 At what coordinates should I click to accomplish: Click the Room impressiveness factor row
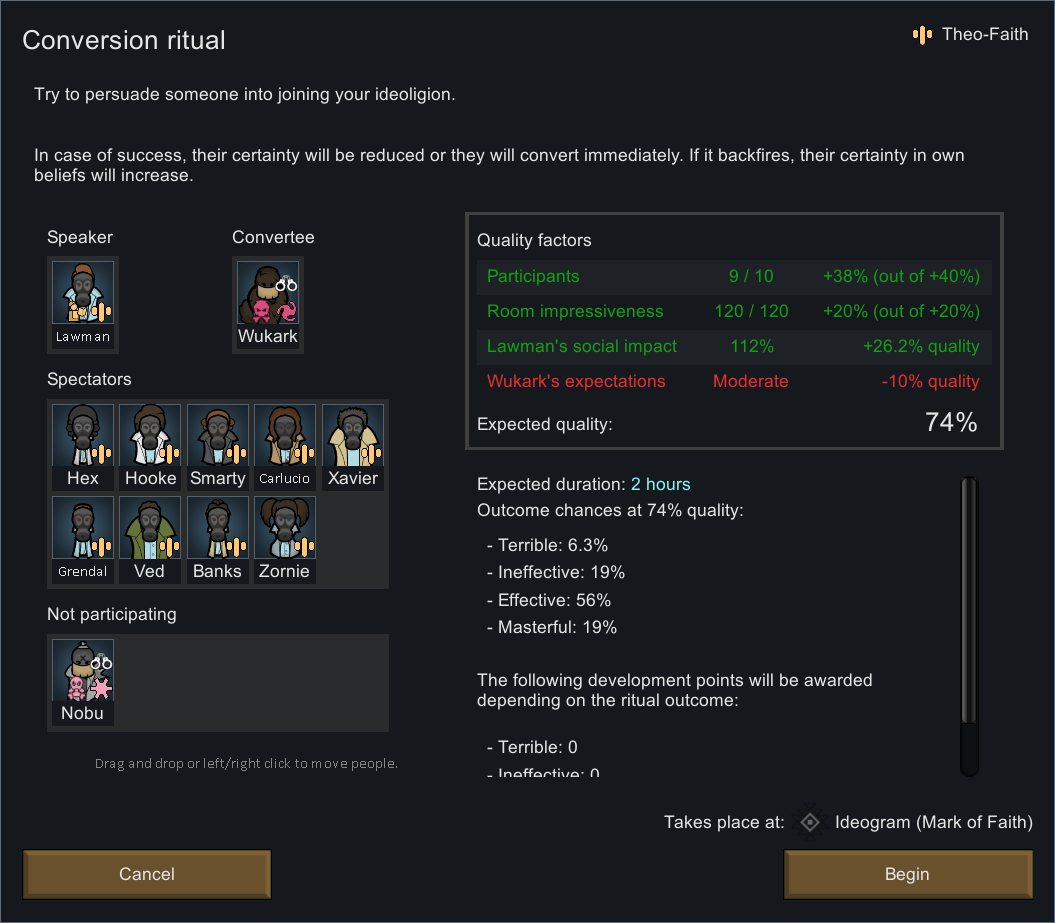point(733,312)
